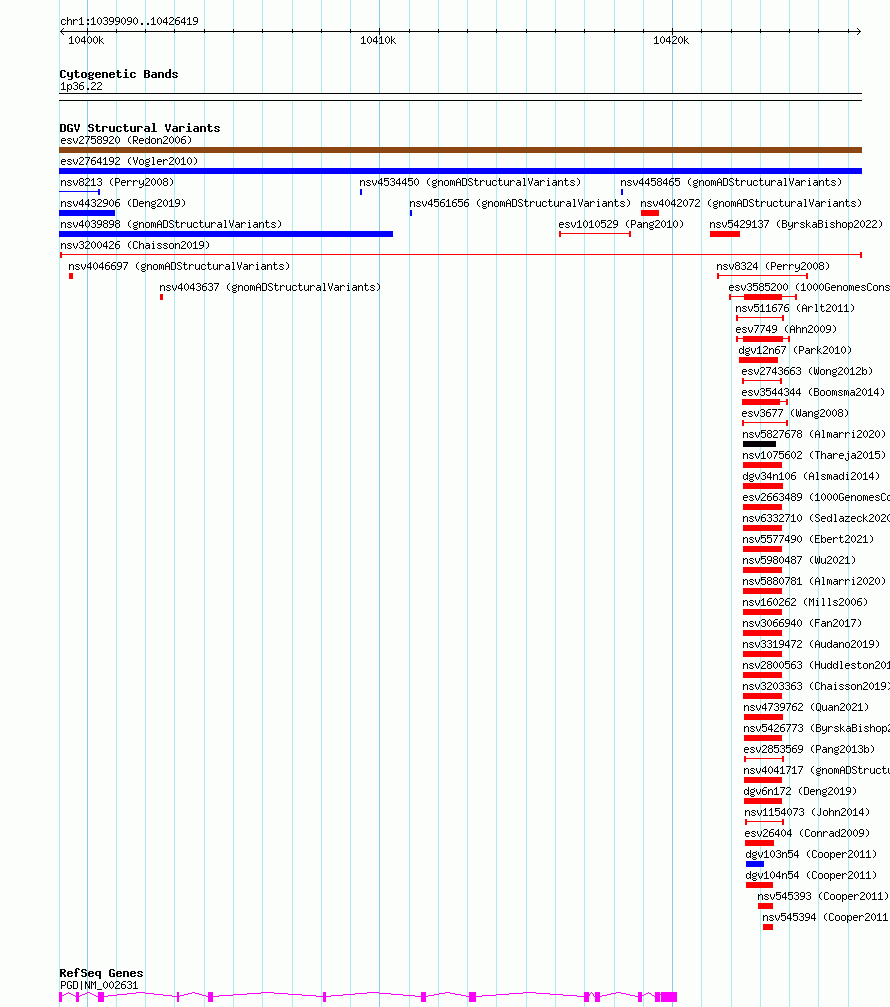Open variant label nsv8324 (Perry2008)
This screenshot has width=890, height=1007.
pyautogui.click(x=773, y=267)
